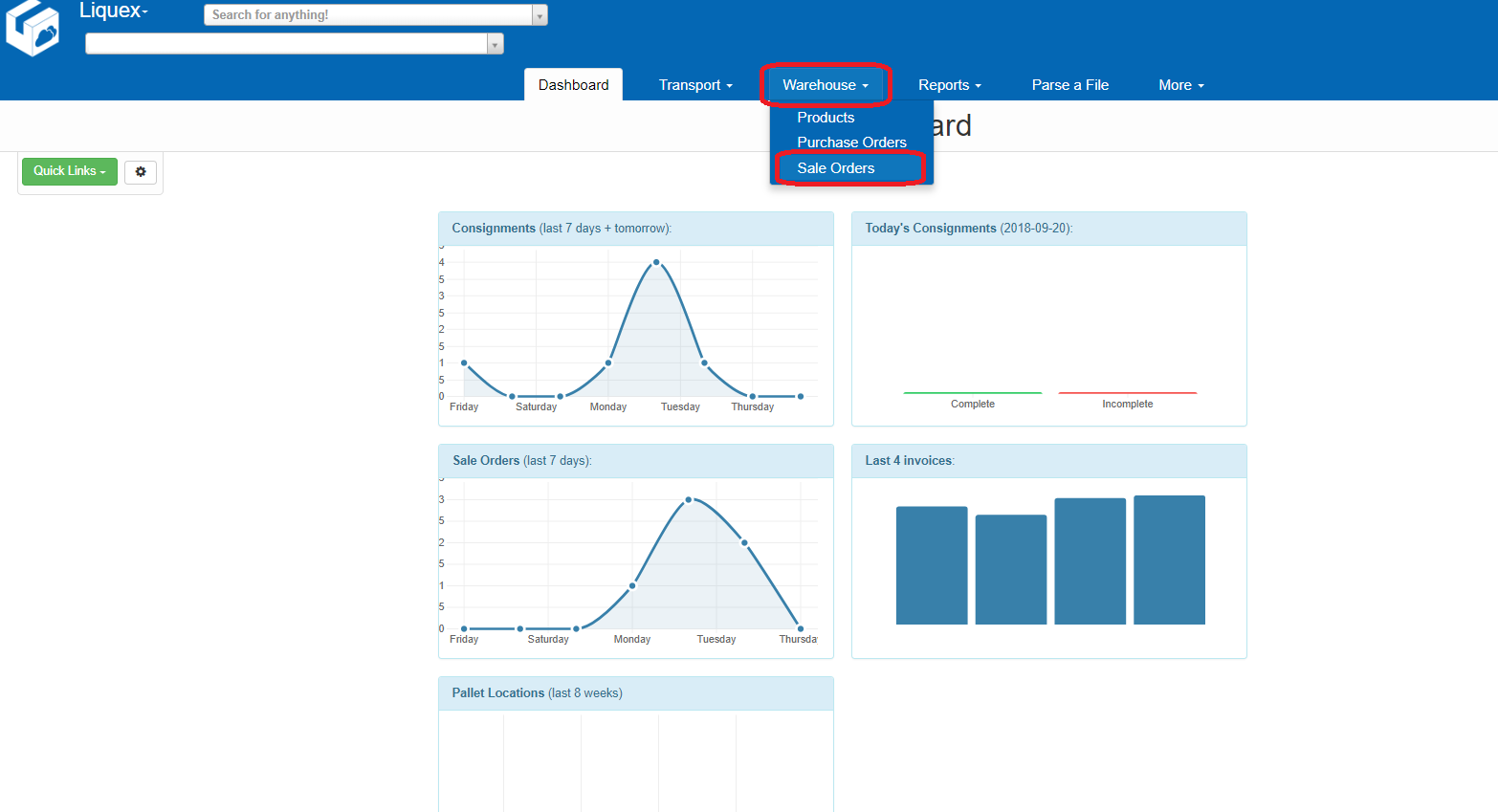The image size is (1498, 812).
Task: Expand the Quick Links dropdown
Action: point(69,171)
